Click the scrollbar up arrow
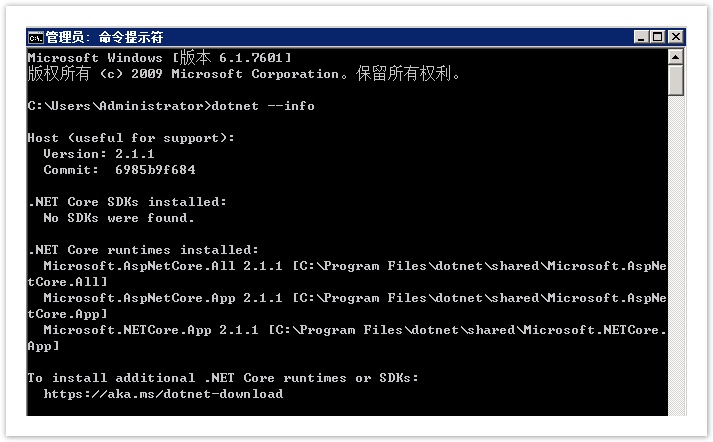This screenshot has height=442, width=713. pyautogui.click(x=676, y=57)
